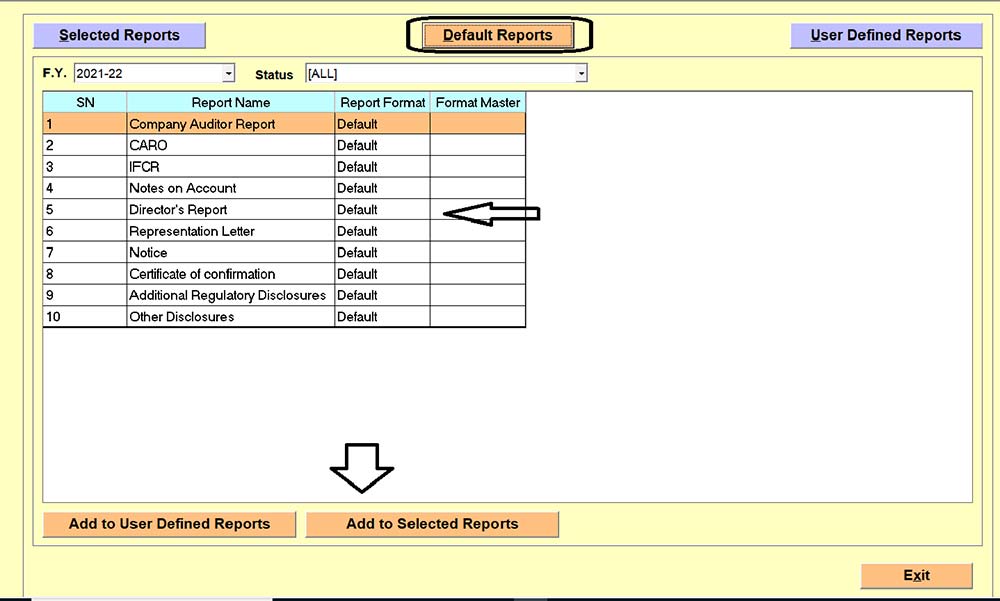Select Notes on Account report
The width and height of the screenshot is (1000, 601).
(x=230, y=188)
